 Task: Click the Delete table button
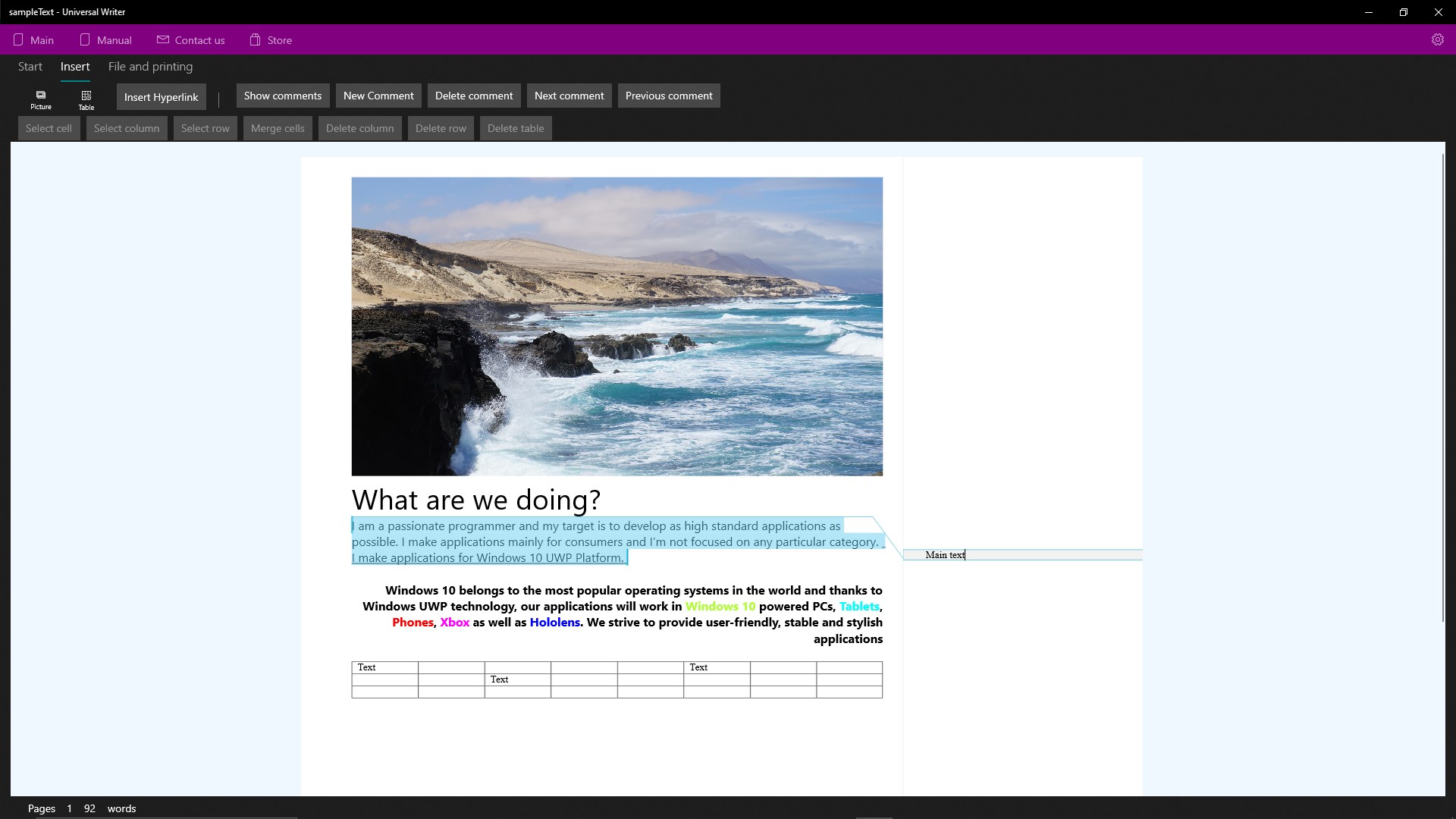tap(516, 128)
